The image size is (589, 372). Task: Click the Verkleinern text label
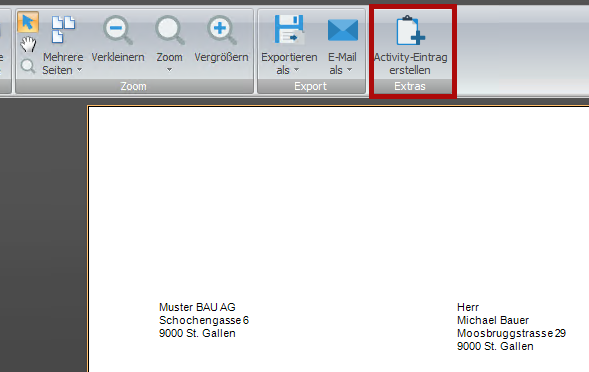point(118,57)
